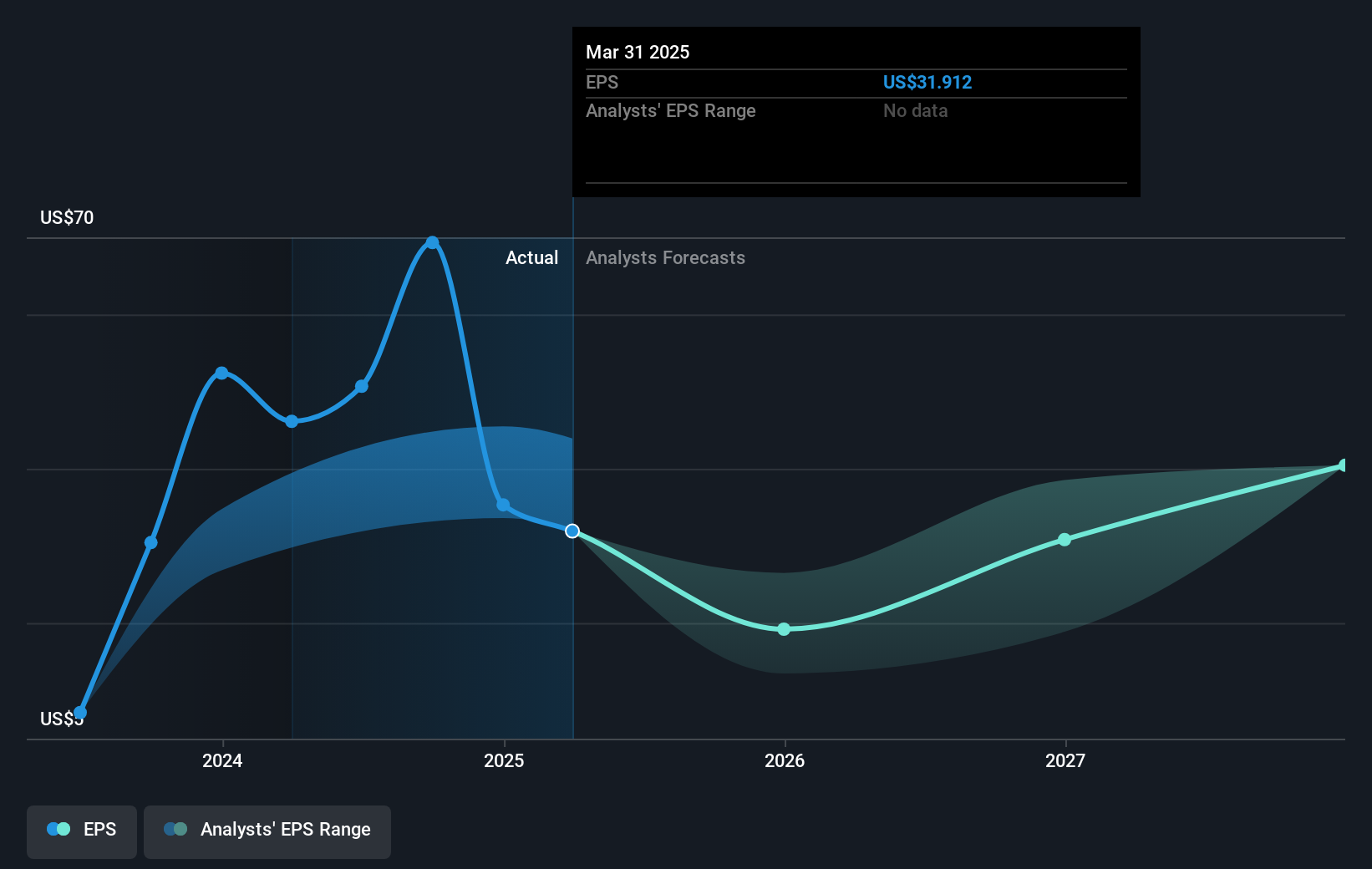Viewport: 1372px width, 869px height.
Task: Click the 2024 x-axis label
Action: click(x=222, y=760)
